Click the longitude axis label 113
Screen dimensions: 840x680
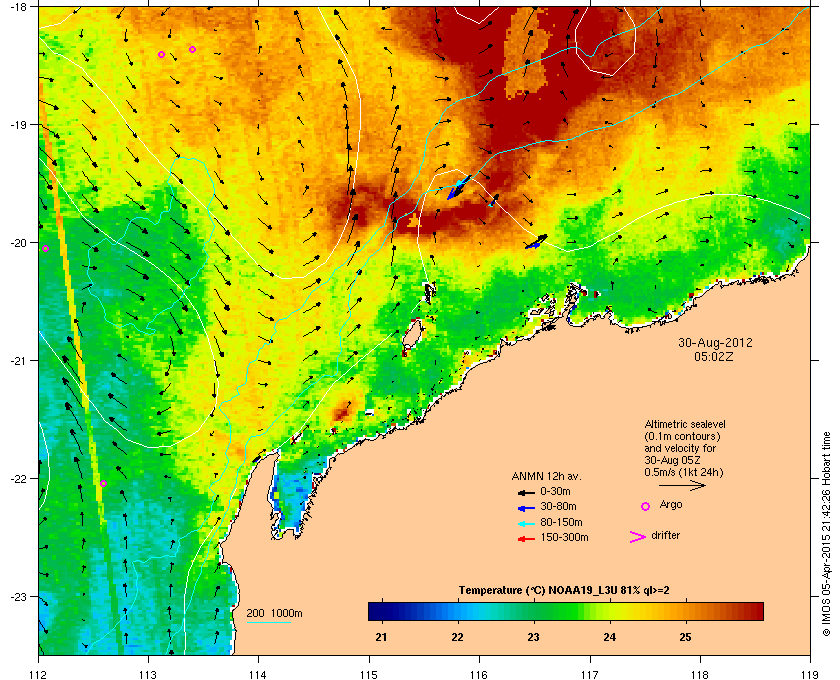pyautogui.click(x=148, y=674)
